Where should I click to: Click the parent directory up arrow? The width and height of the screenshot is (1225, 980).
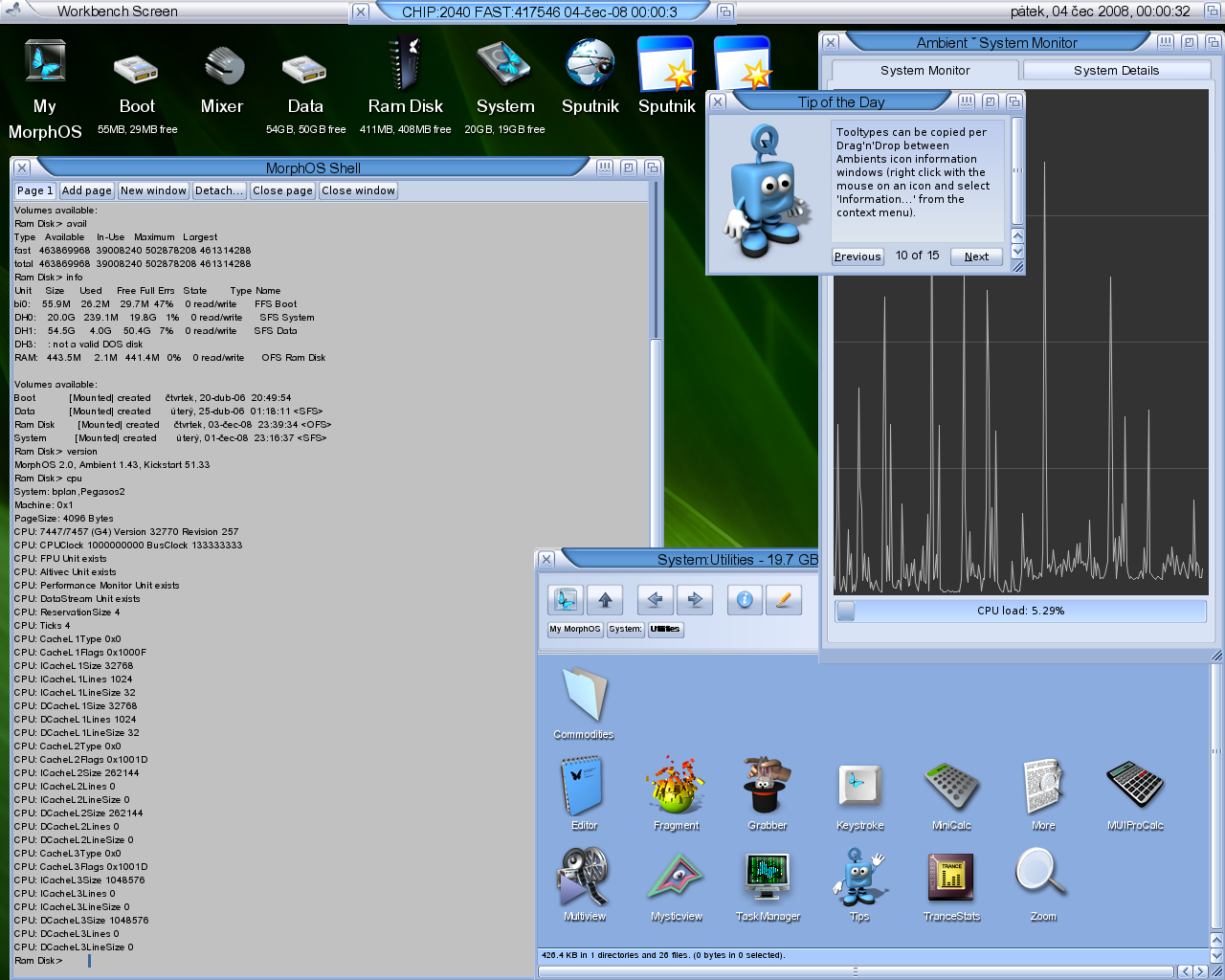(x=605, y=600)
